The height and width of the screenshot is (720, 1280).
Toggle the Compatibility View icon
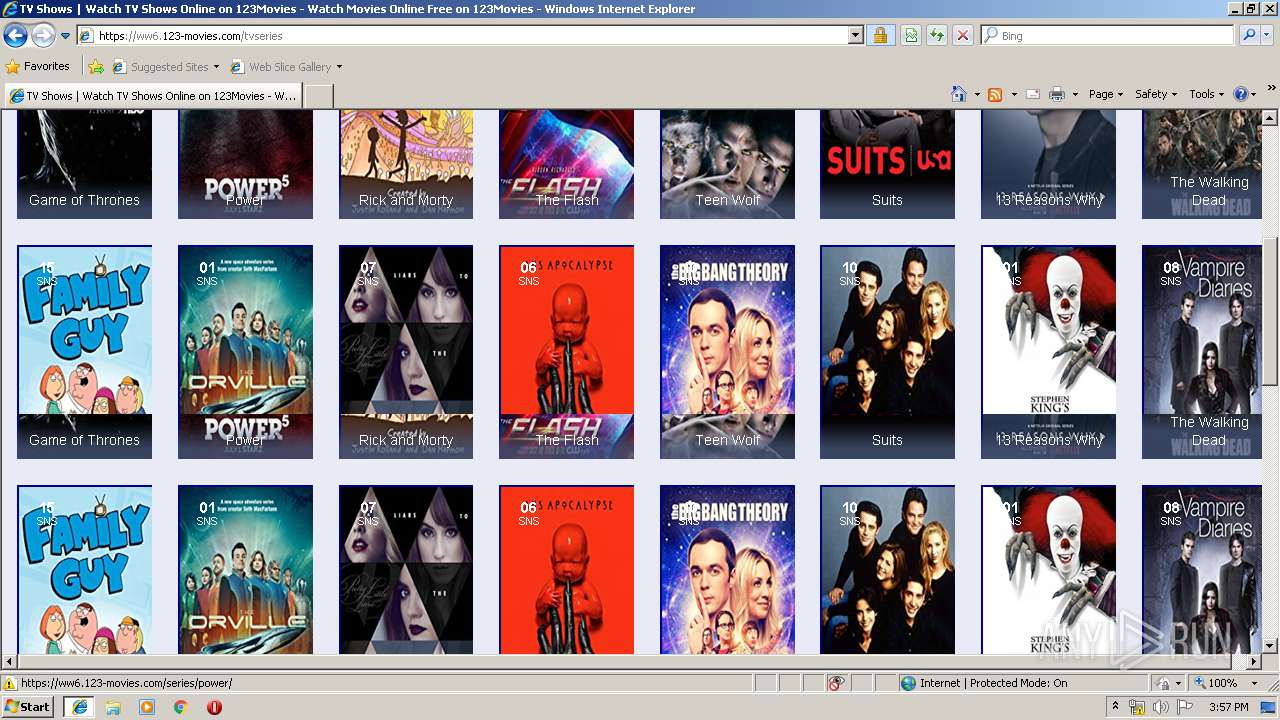point(911,36)
